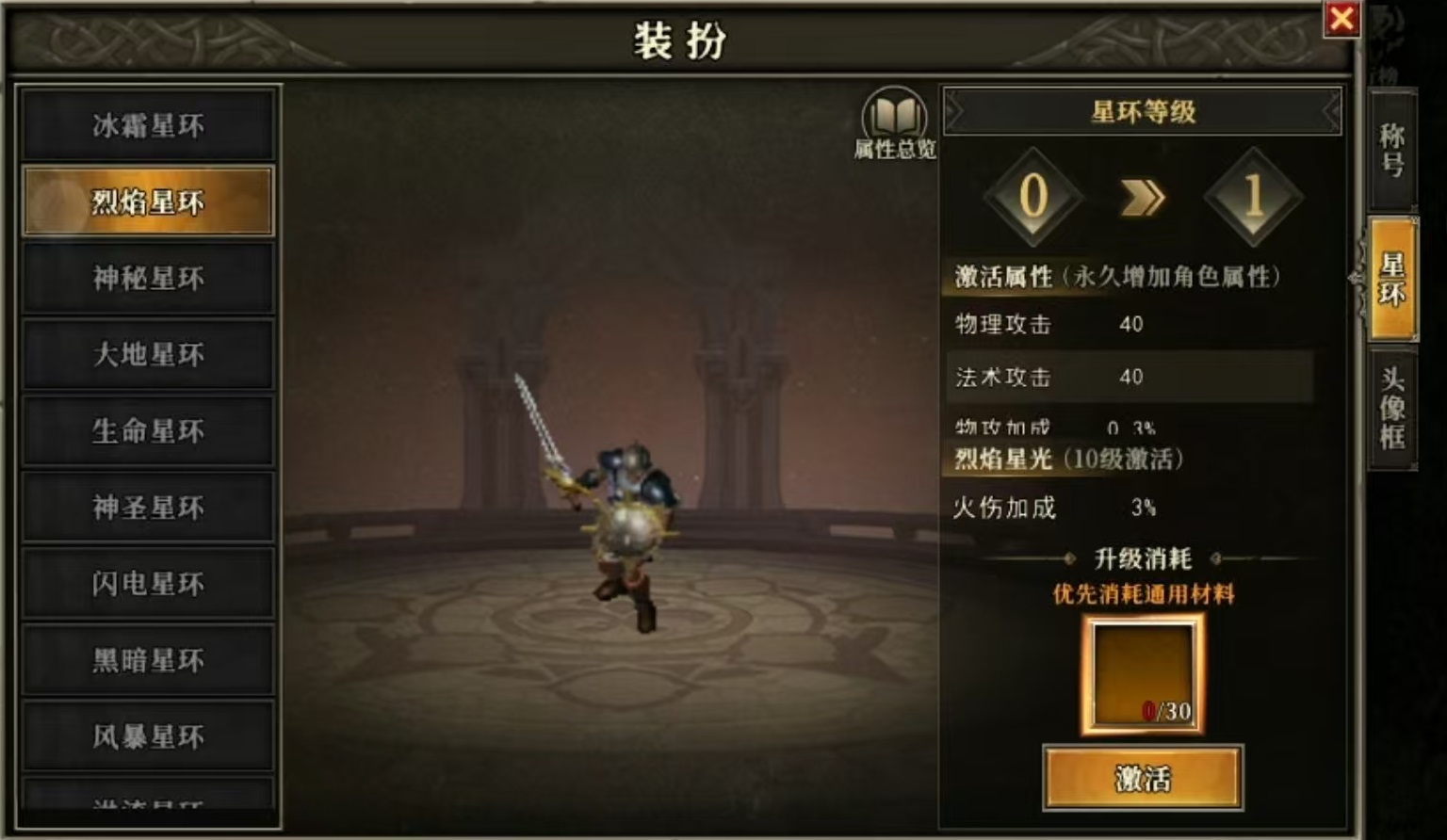The width and height of the screenshot is (1447, 840).
Task: Click the level 1 diamond icon
Action: tap(1253, 197)
